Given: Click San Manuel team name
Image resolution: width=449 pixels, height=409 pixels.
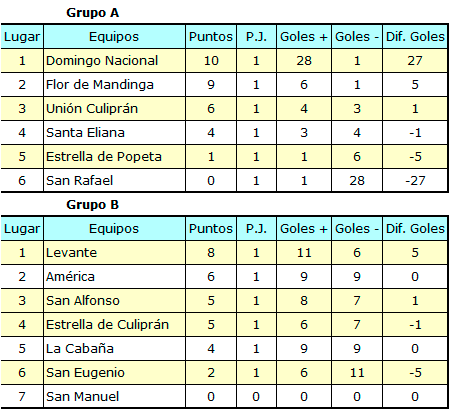Looking at the screenshot, I should click(x=82, y=397).
